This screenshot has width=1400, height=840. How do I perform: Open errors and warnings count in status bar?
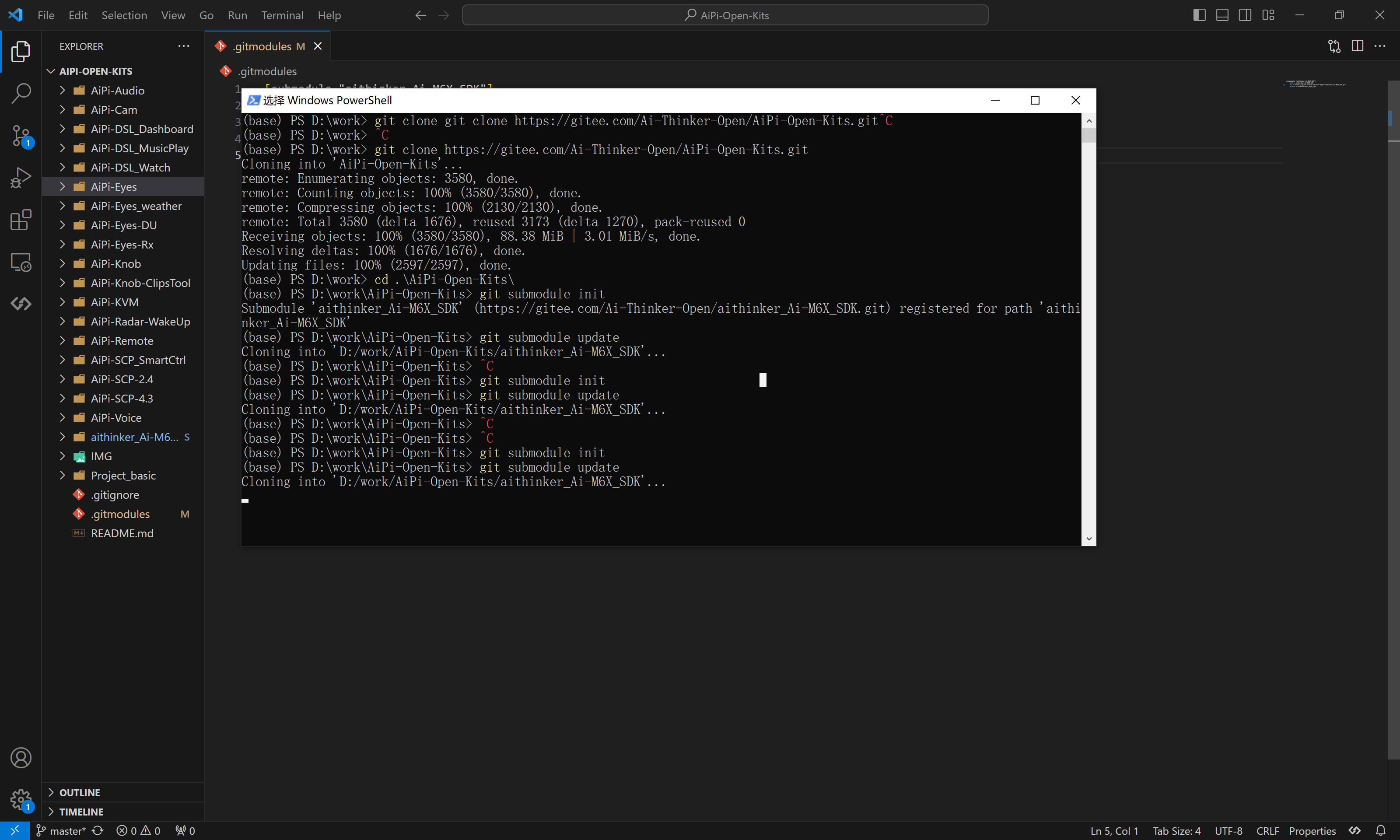(138, 830)
